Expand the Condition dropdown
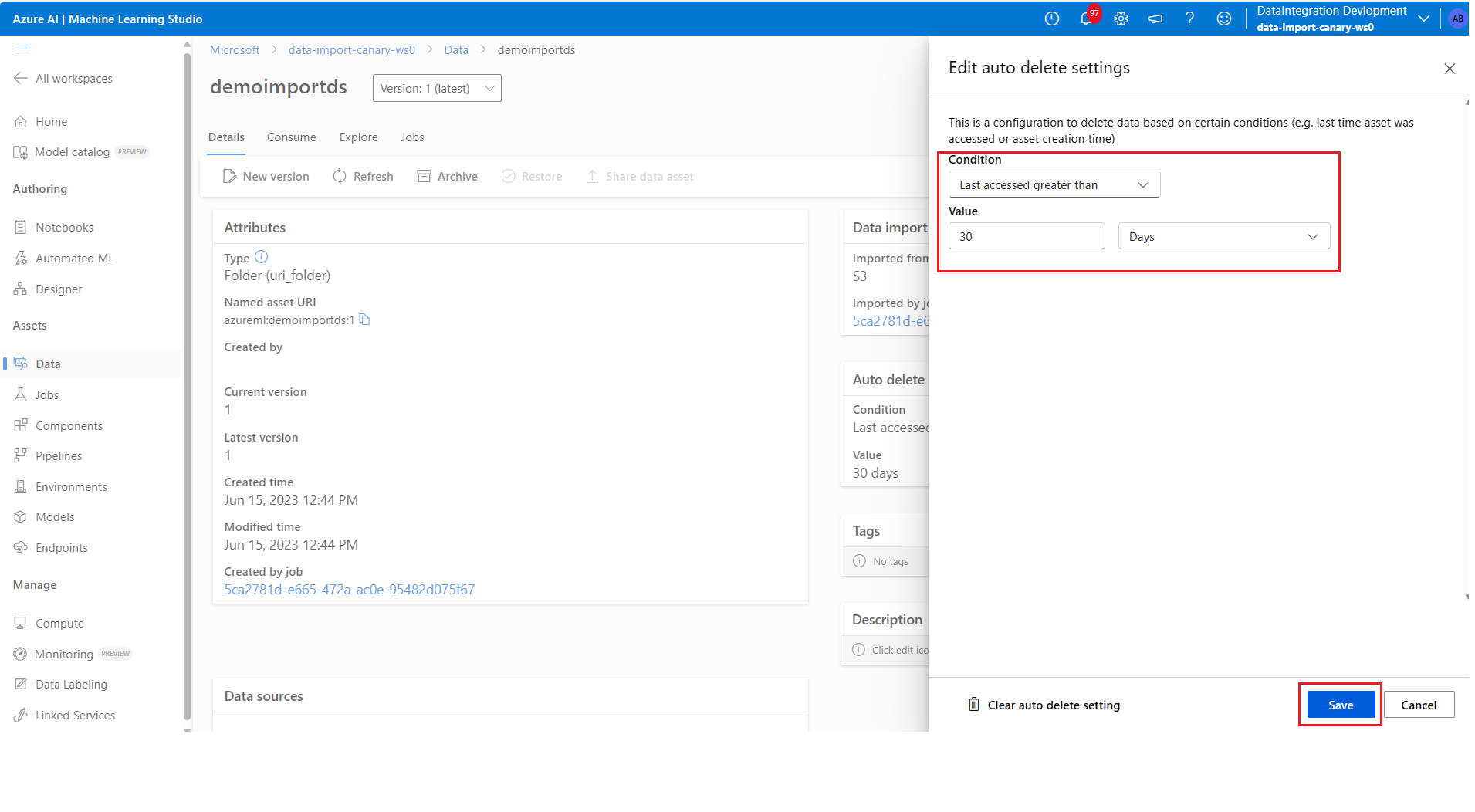 [x=1054, y=184]
